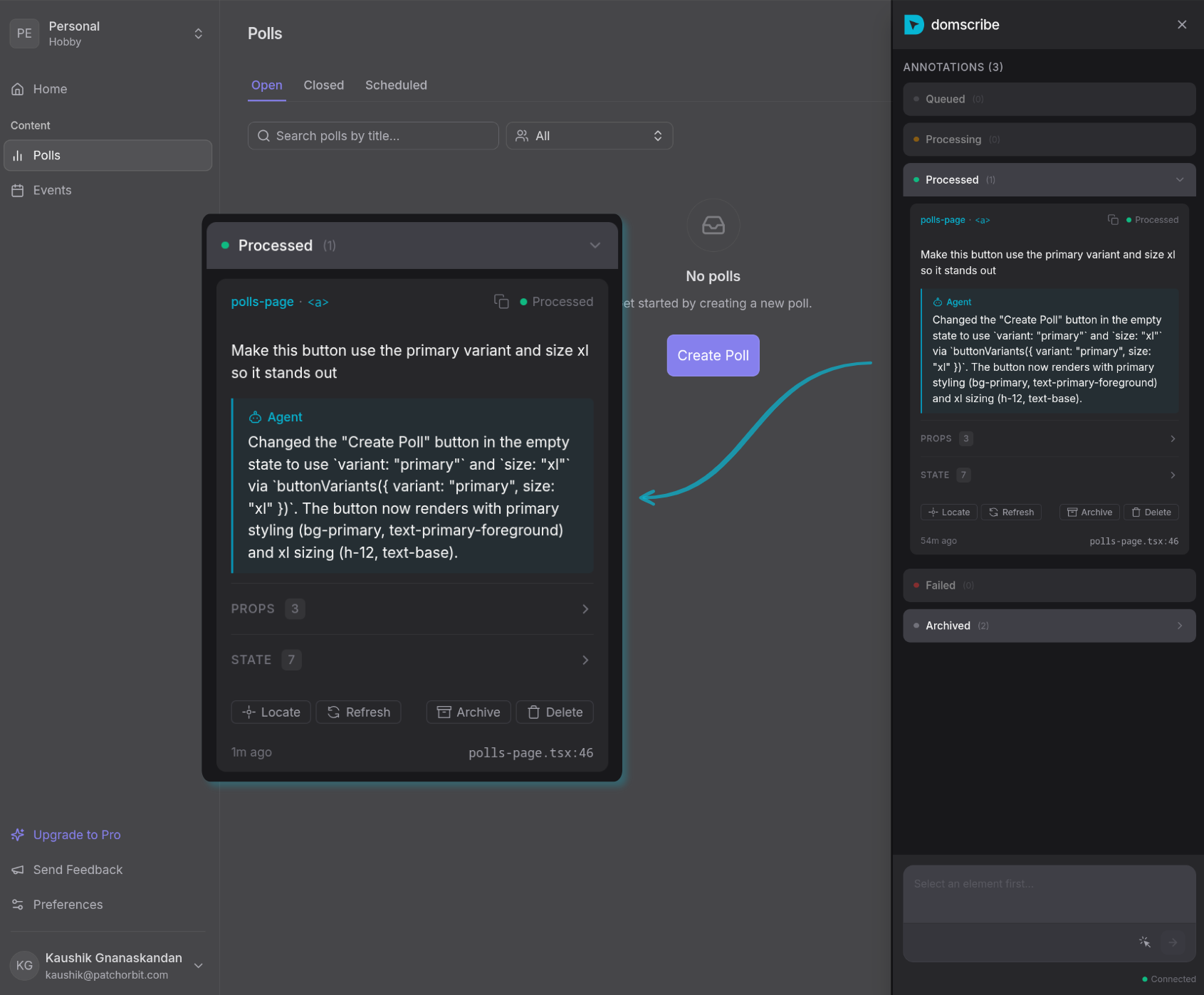
Task: Select the element picker icon in the chat box
Action: tap(1145, 942)
